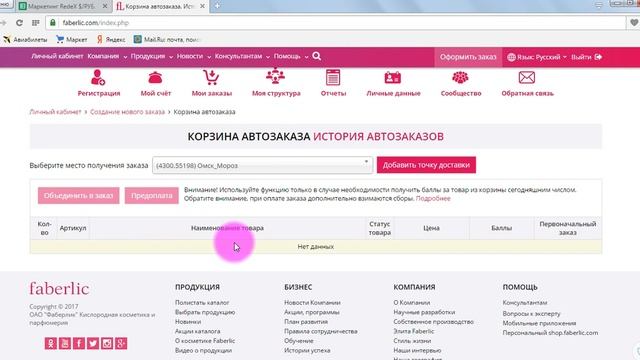Viewport: 640px width, 360px height.
Task: Open footer link План развития
Action: click(306, 322)
